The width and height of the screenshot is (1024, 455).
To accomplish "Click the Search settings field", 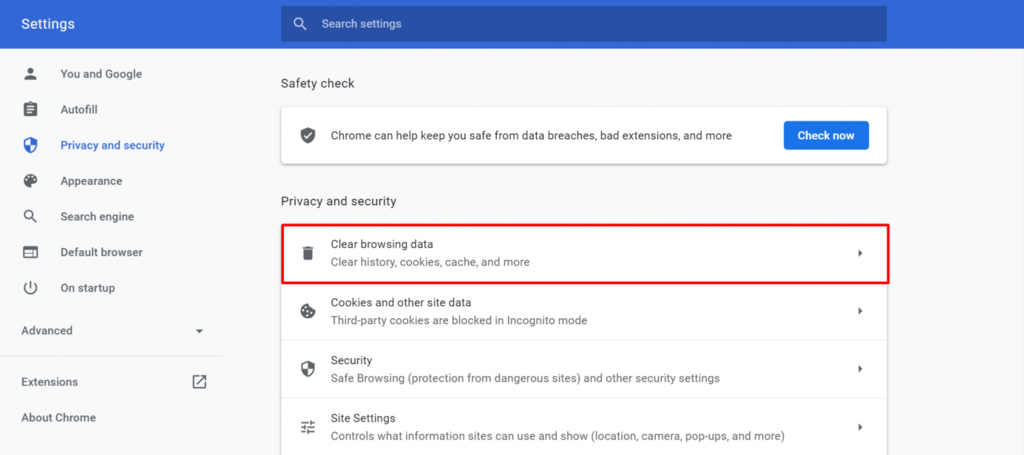I will [x=584, y=24].
